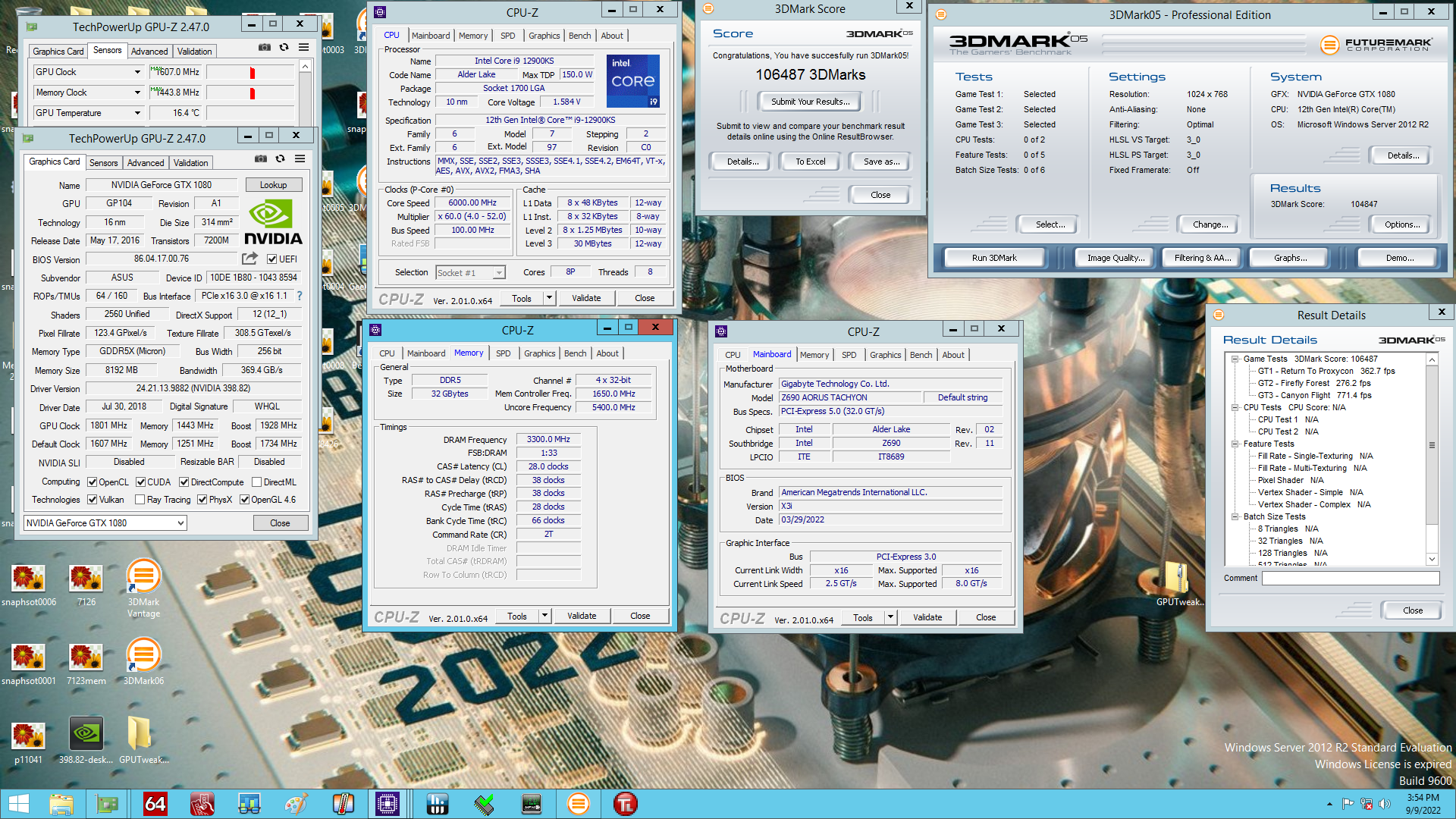Click the To Excel button

[810, 162]
